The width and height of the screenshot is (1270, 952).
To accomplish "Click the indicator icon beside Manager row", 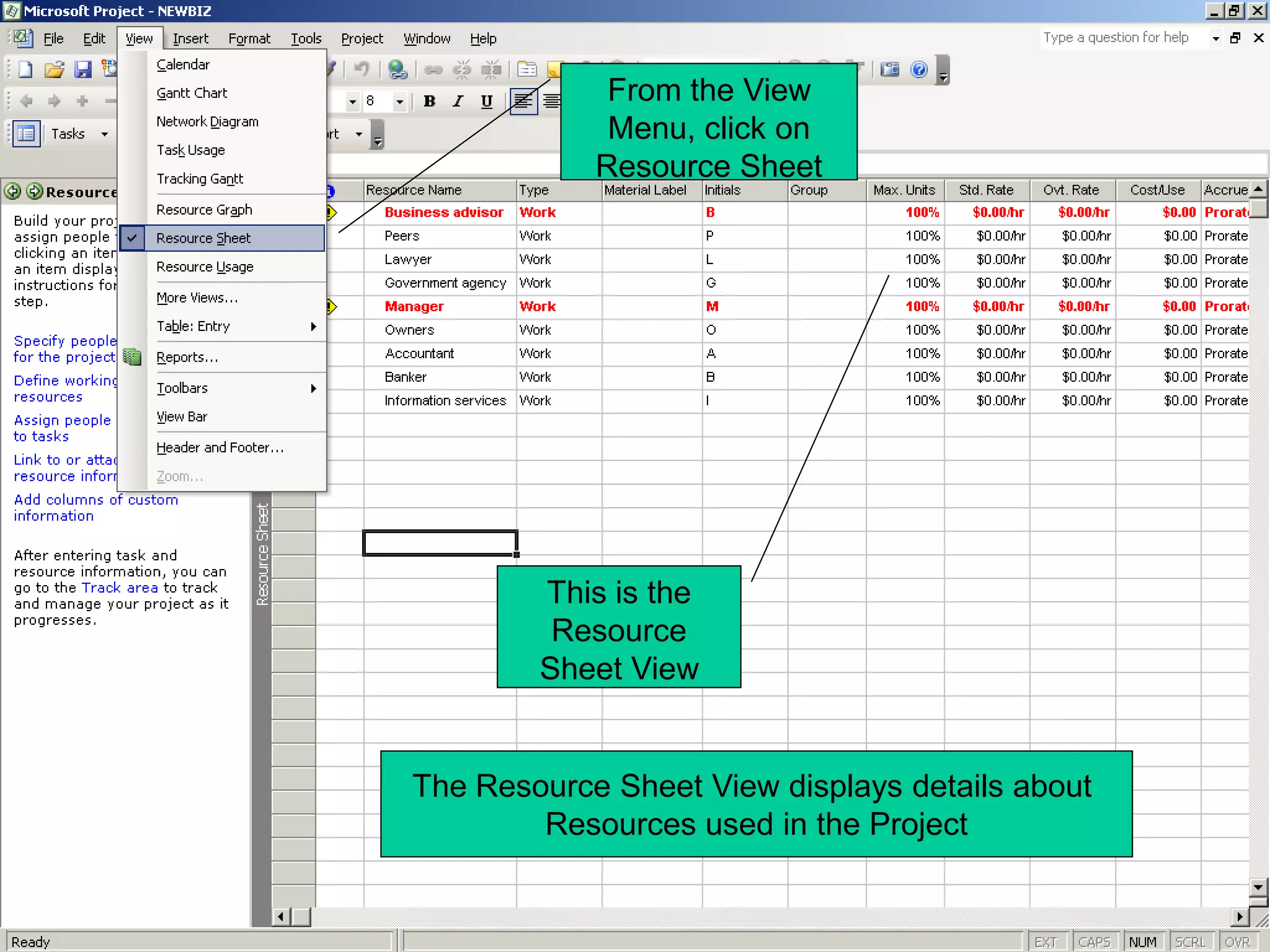I will pos(331,307).
